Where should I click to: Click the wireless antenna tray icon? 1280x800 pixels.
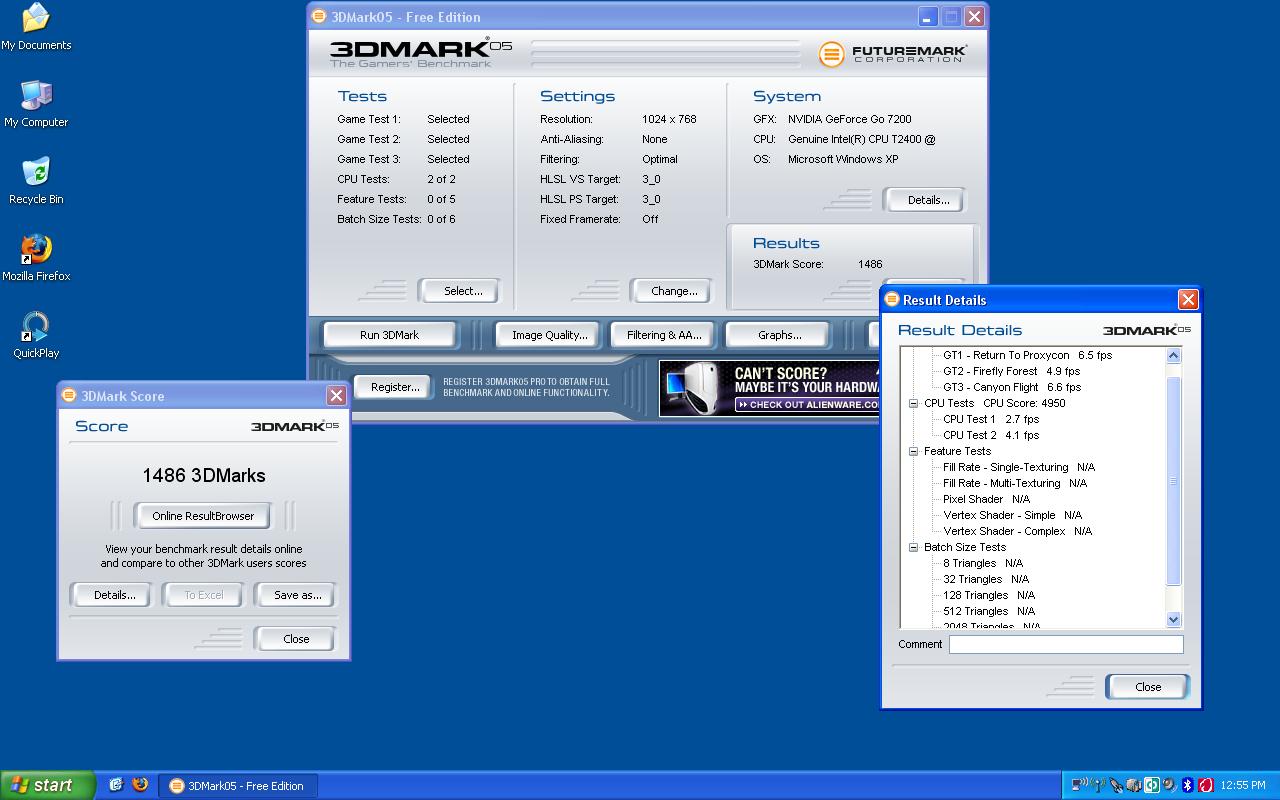(1097, 785)
